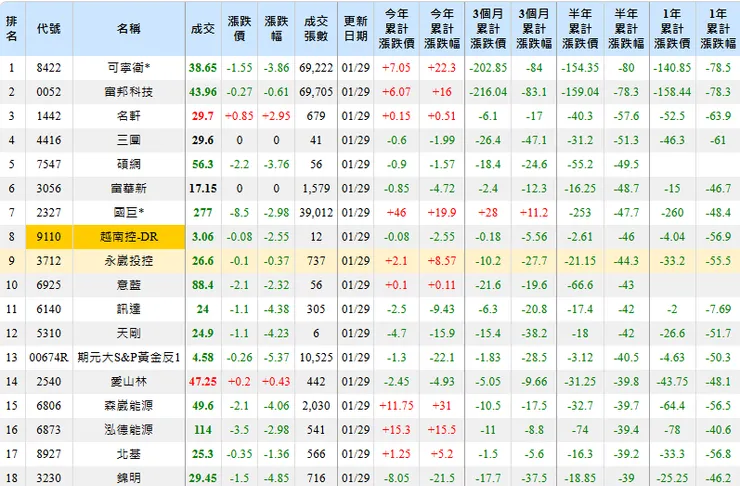The width and height of the screenshot is (740, 486).
Task: Select stock code 5310
Action: [49, 333]
